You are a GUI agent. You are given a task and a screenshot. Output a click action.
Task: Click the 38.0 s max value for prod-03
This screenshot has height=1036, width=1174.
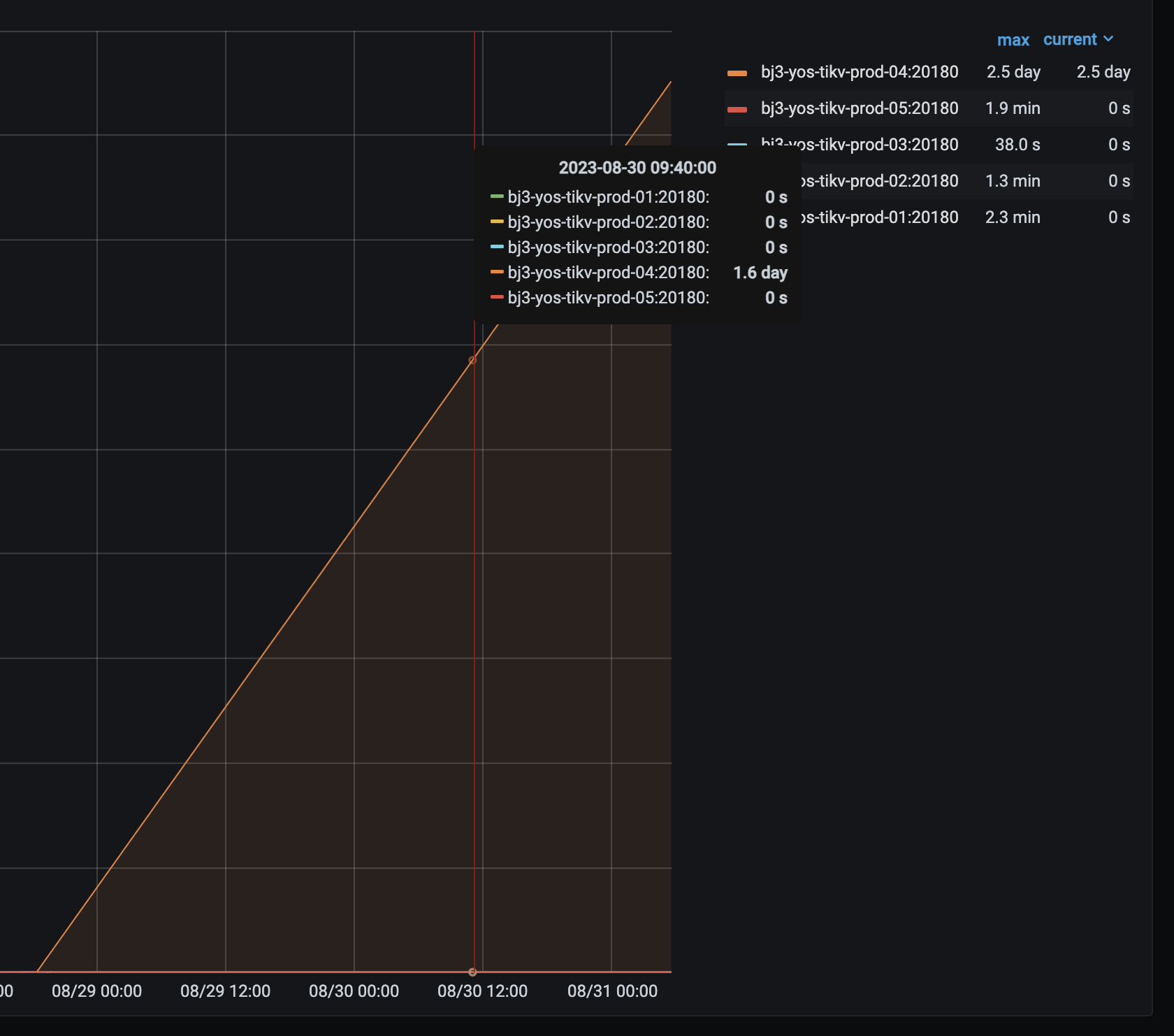(1017, 145)
